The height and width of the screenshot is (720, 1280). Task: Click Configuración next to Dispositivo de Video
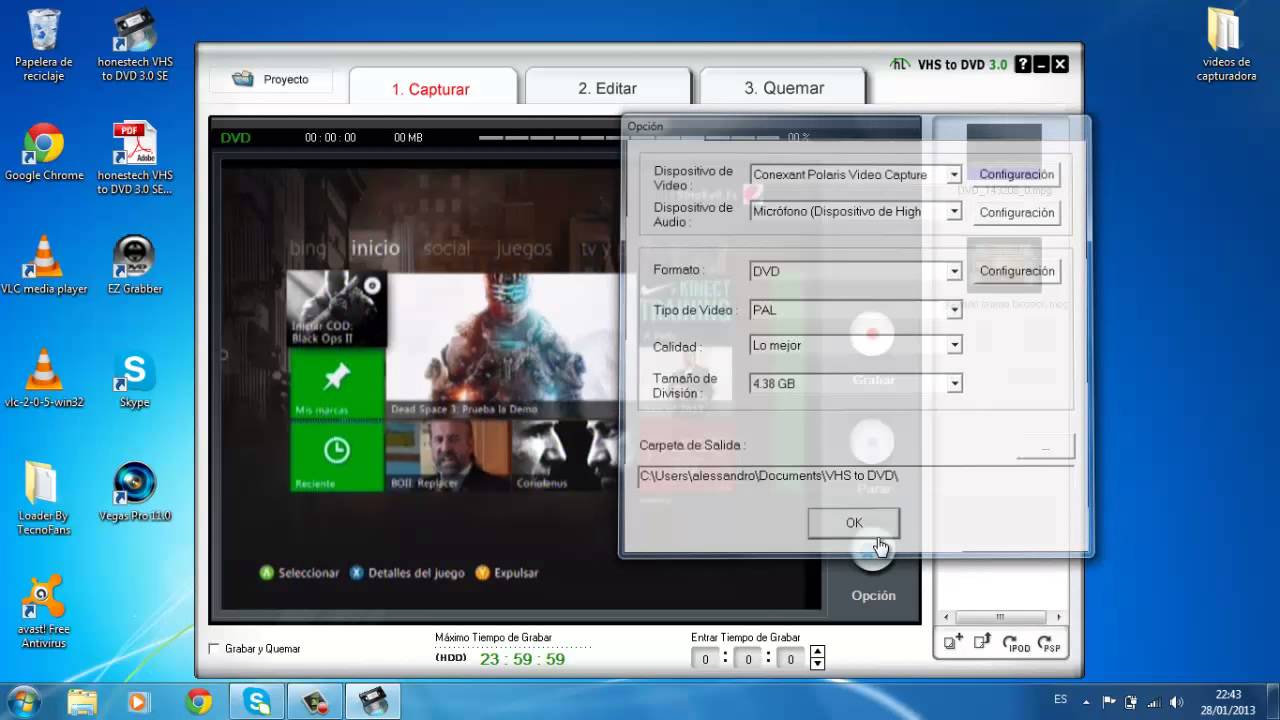point(1016,174)
